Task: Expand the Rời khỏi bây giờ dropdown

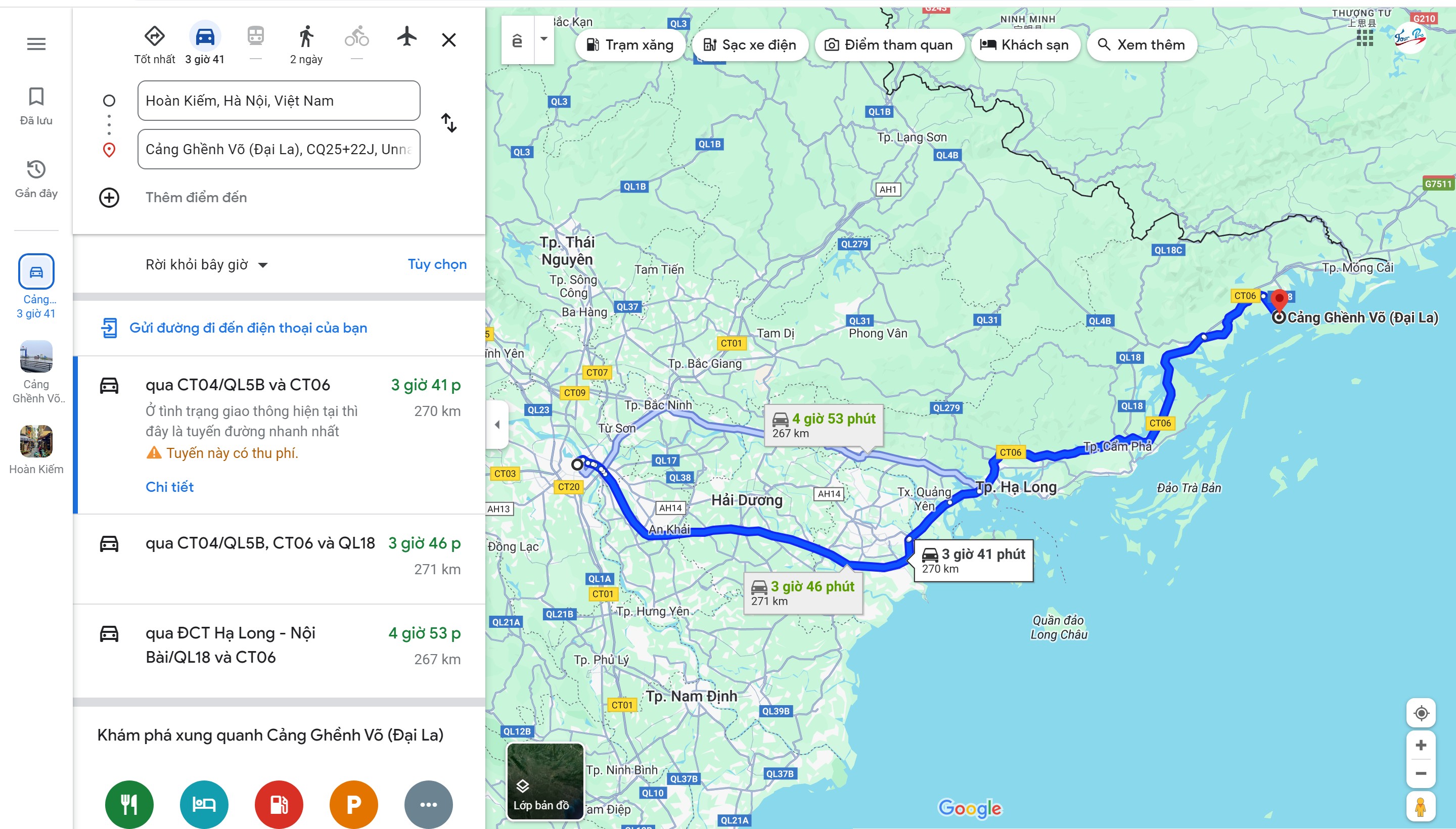Action: click(207, 265)
